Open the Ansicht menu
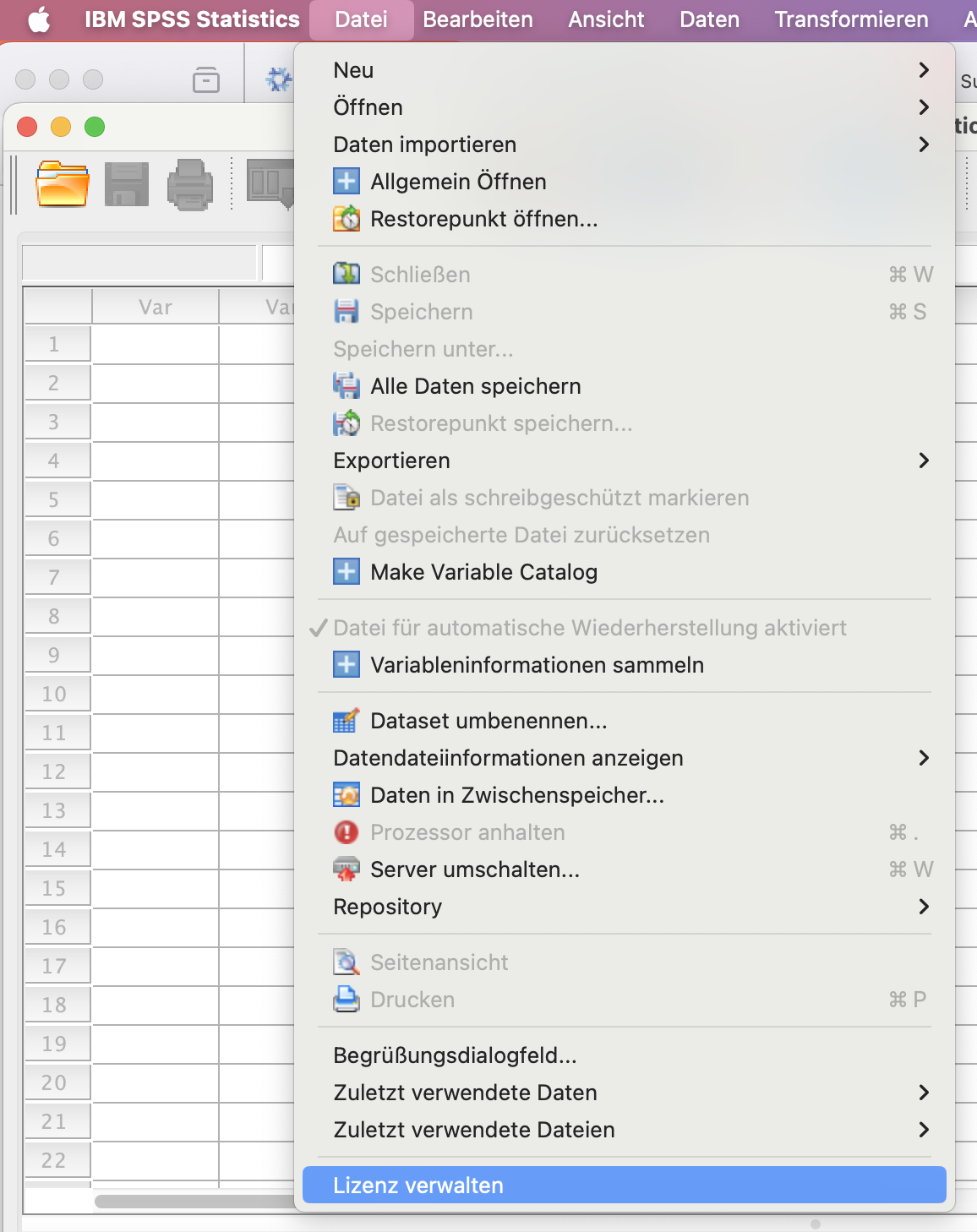This screenshot has width=977, height=1232. pos(606,19)
